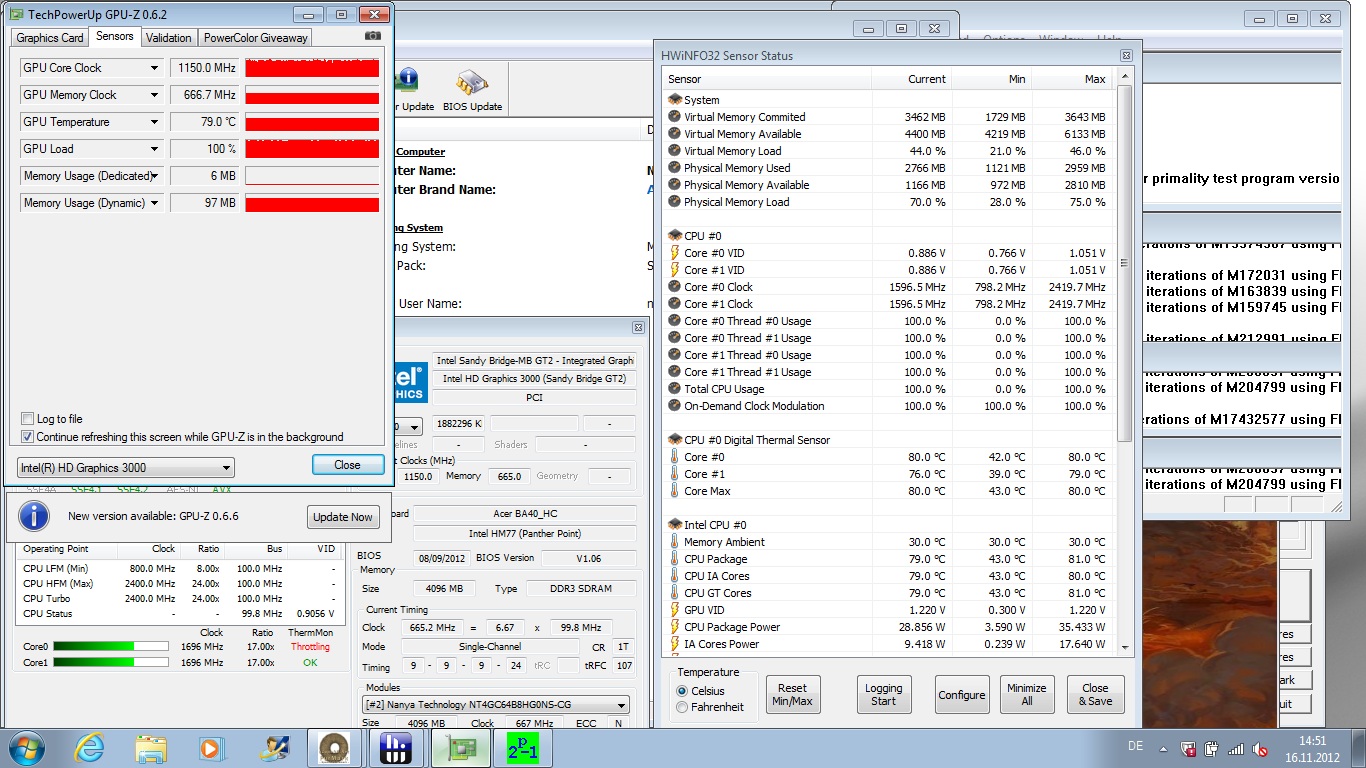Open the Memory Usage (Dedicated) sensor dropdown
The width and height of the screenshot is (1366, 768).
(x=154, y=176)
